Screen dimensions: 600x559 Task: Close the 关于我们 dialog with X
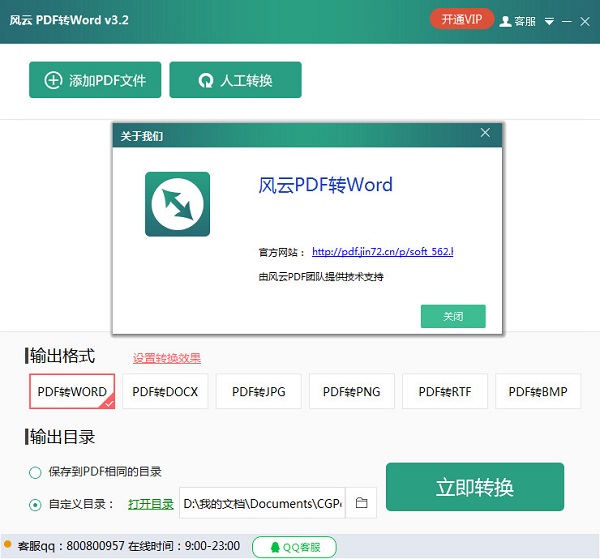click(485, 133)
